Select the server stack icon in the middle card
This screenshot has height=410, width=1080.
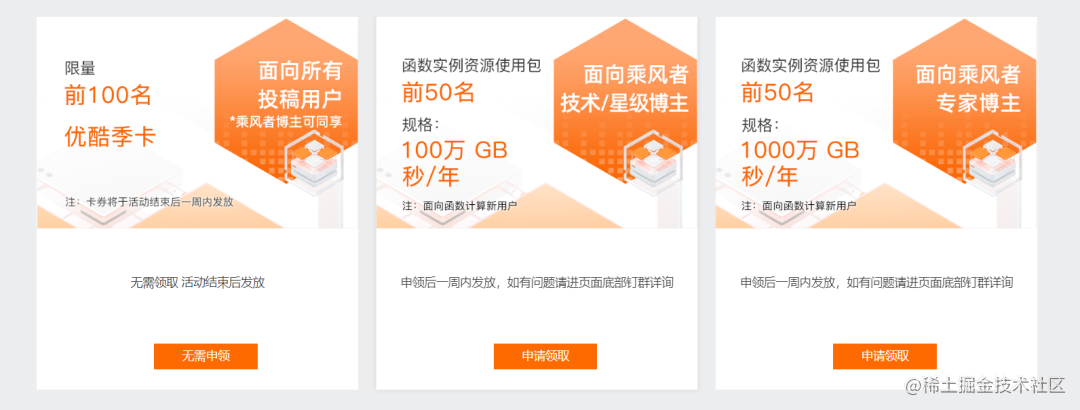pos(652,158)
